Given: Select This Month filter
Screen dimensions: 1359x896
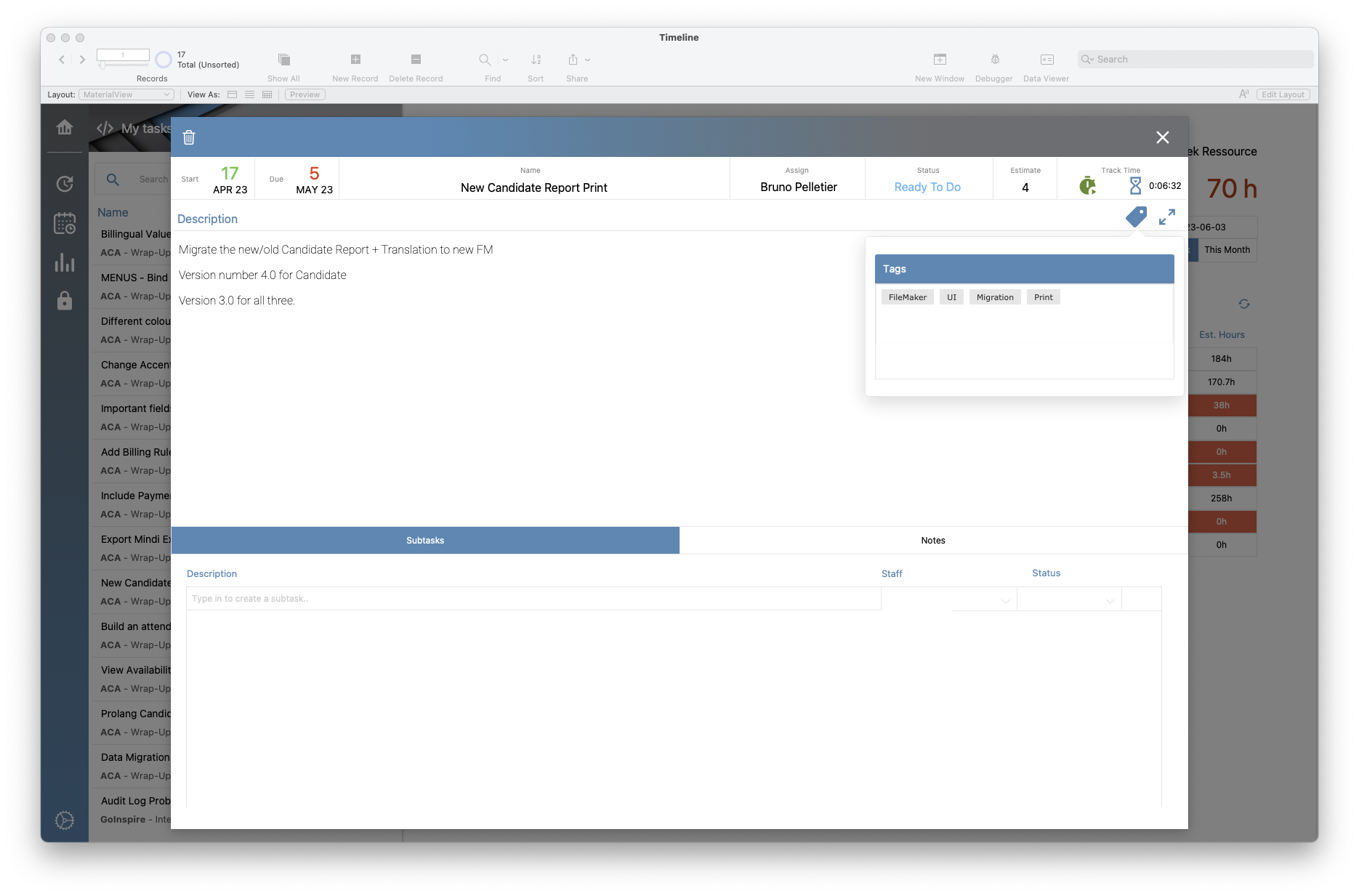Looking at the screenshot, I should 1227,250.
